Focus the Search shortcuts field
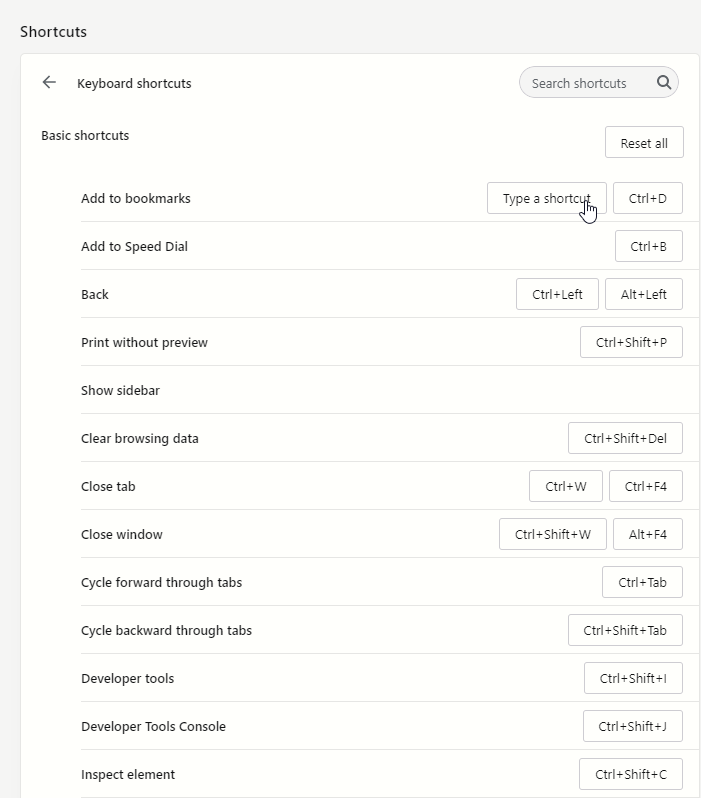This screenshot has height=798, width=701. tap(599, 82)
